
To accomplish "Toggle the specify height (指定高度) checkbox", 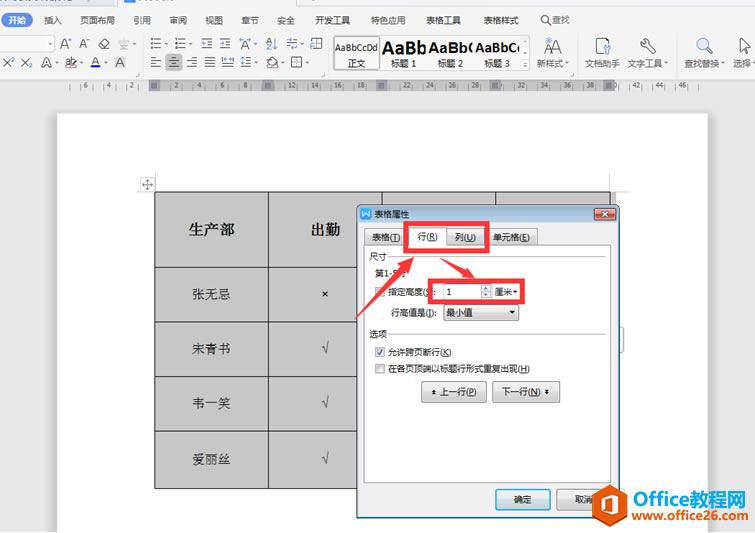I will click(x=379, y=292).
